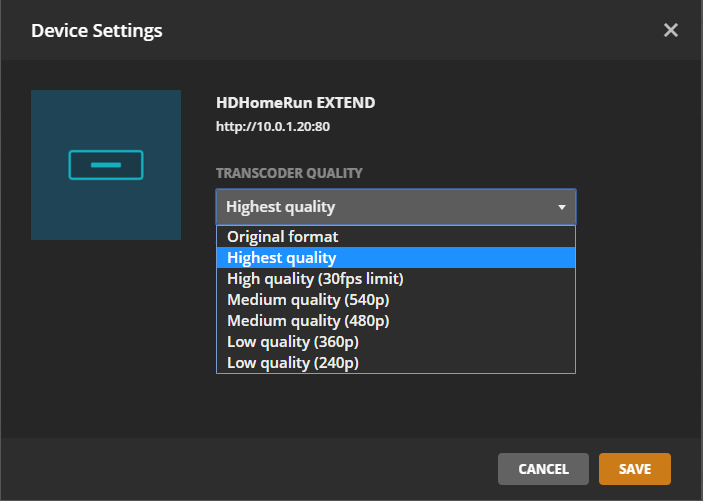Click the Cancel button
The image size is (703, 501).
543,469
